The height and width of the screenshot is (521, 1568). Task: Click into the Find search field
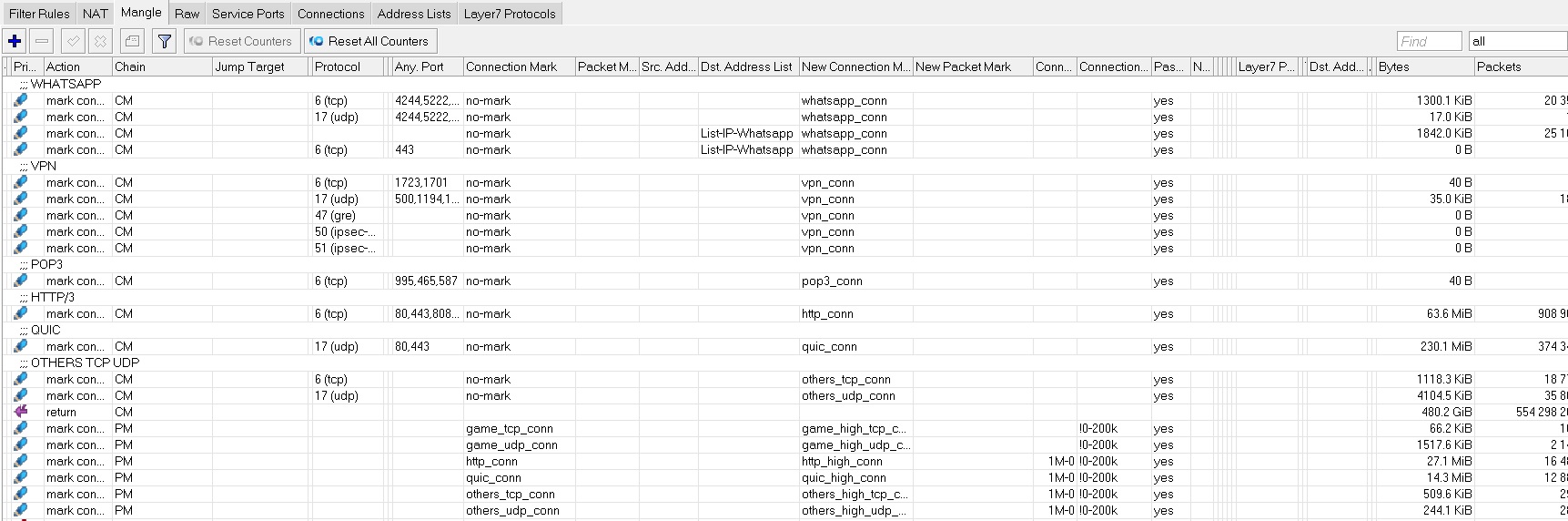(x=1429, y=41)
